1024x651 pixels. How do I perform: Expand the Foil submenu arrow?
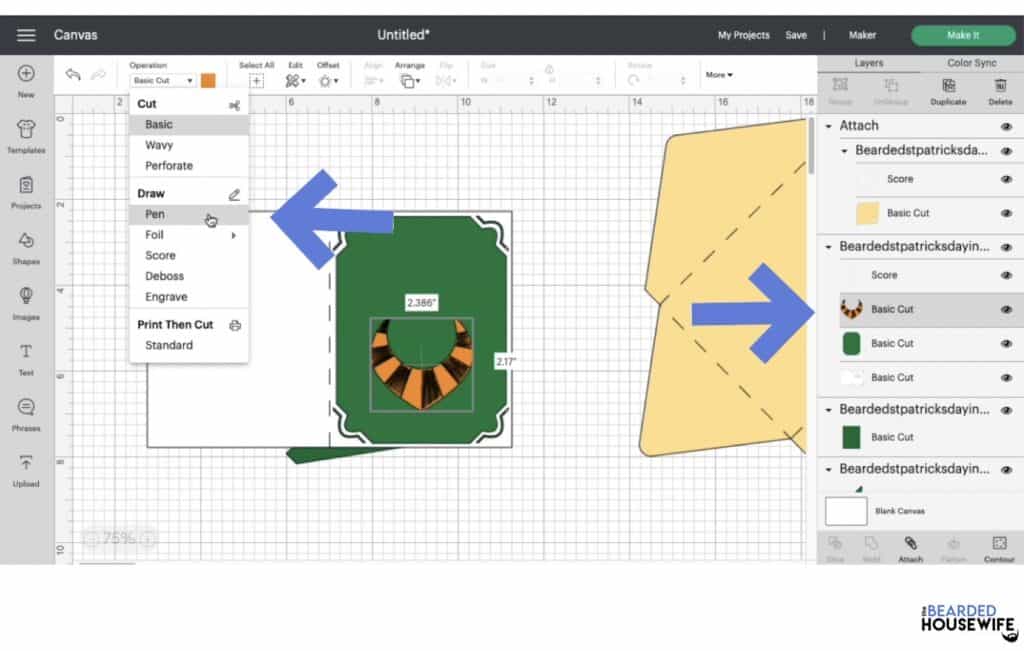[234, 235]
